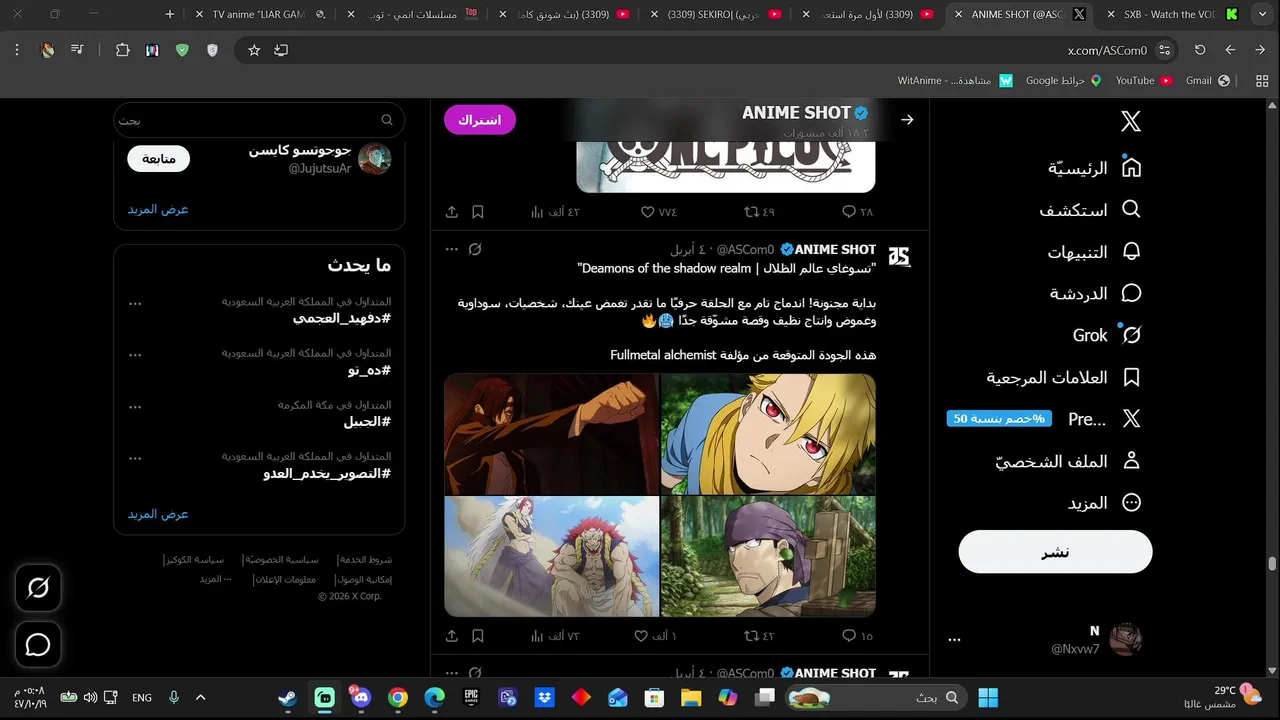Open استكشف explore page
The height and width of the screenshot is (720, 1280).
click(x=1089, y=210)
